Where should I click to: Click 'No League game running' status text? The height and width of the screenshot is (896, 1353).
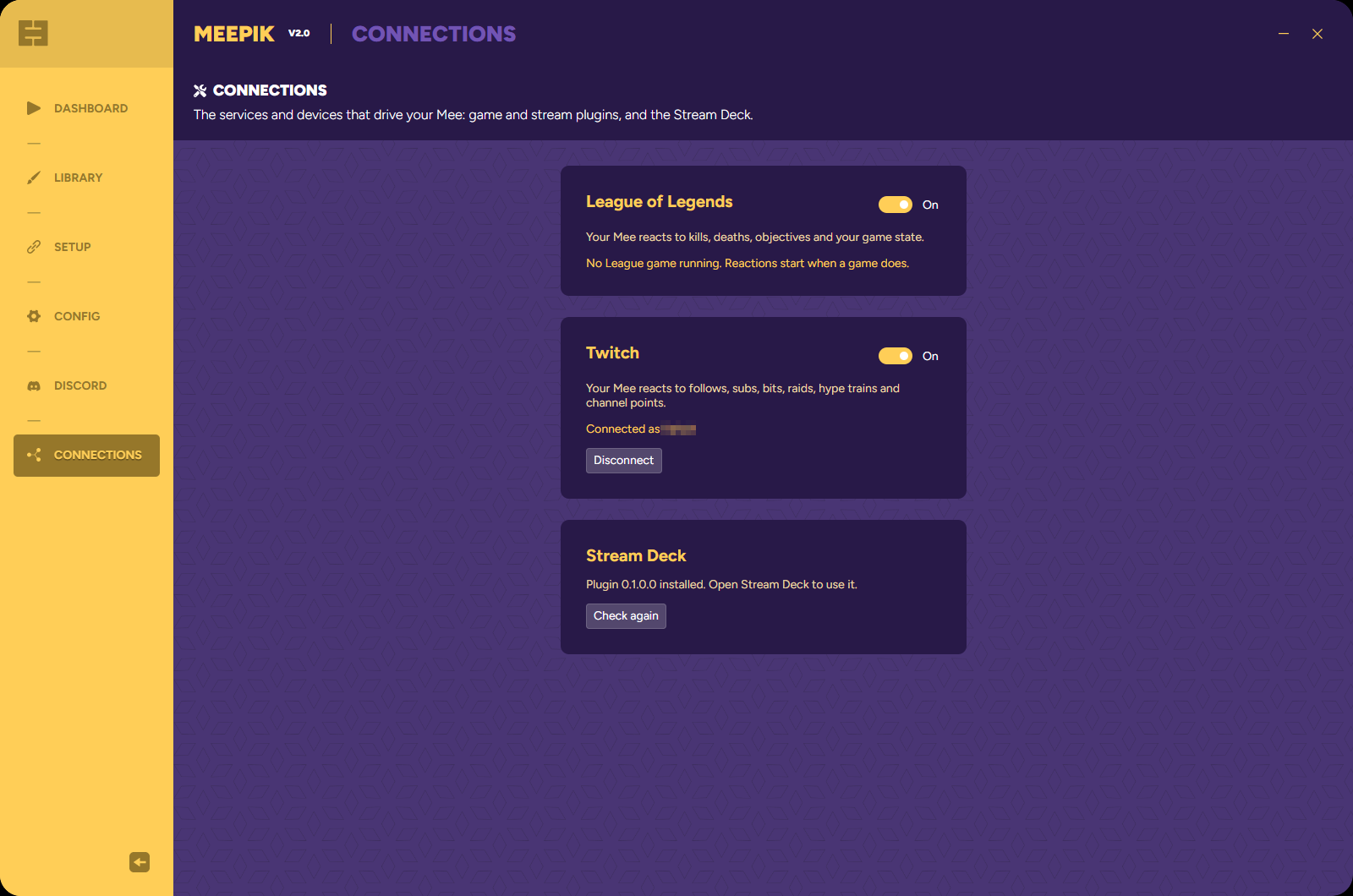(748, 264)
